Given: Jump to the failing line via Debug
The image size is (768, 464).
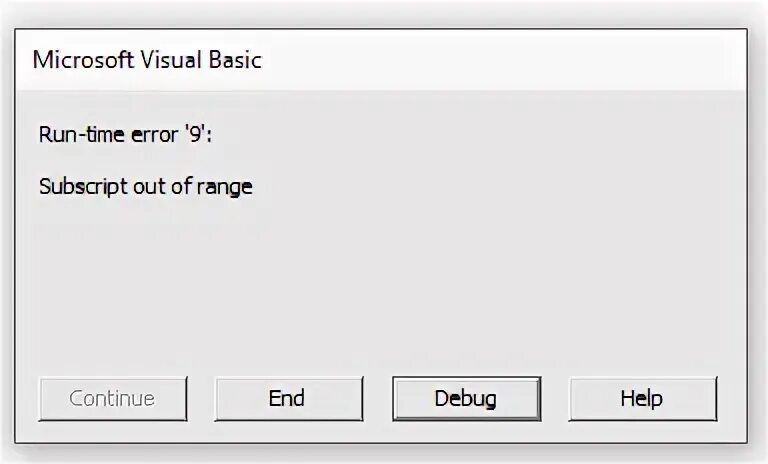Looking at the screenshot, I should pos(465,398).
